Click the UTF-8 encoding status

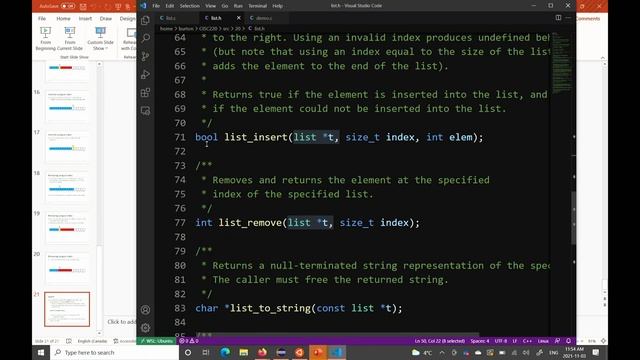pyautogui.click(x=501, y=341)
